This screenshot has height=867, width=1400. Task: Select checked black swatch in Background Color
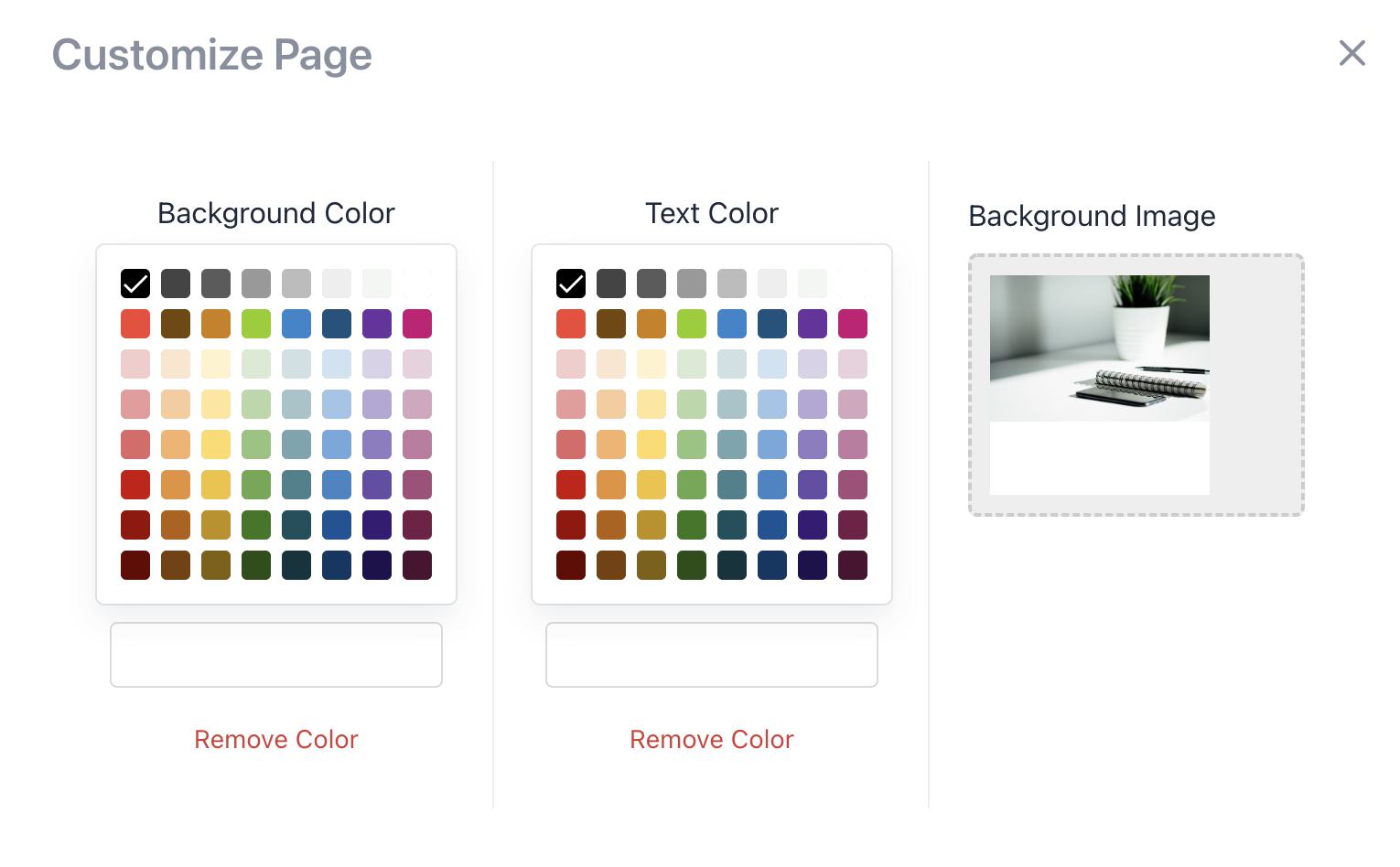point(135,284)
